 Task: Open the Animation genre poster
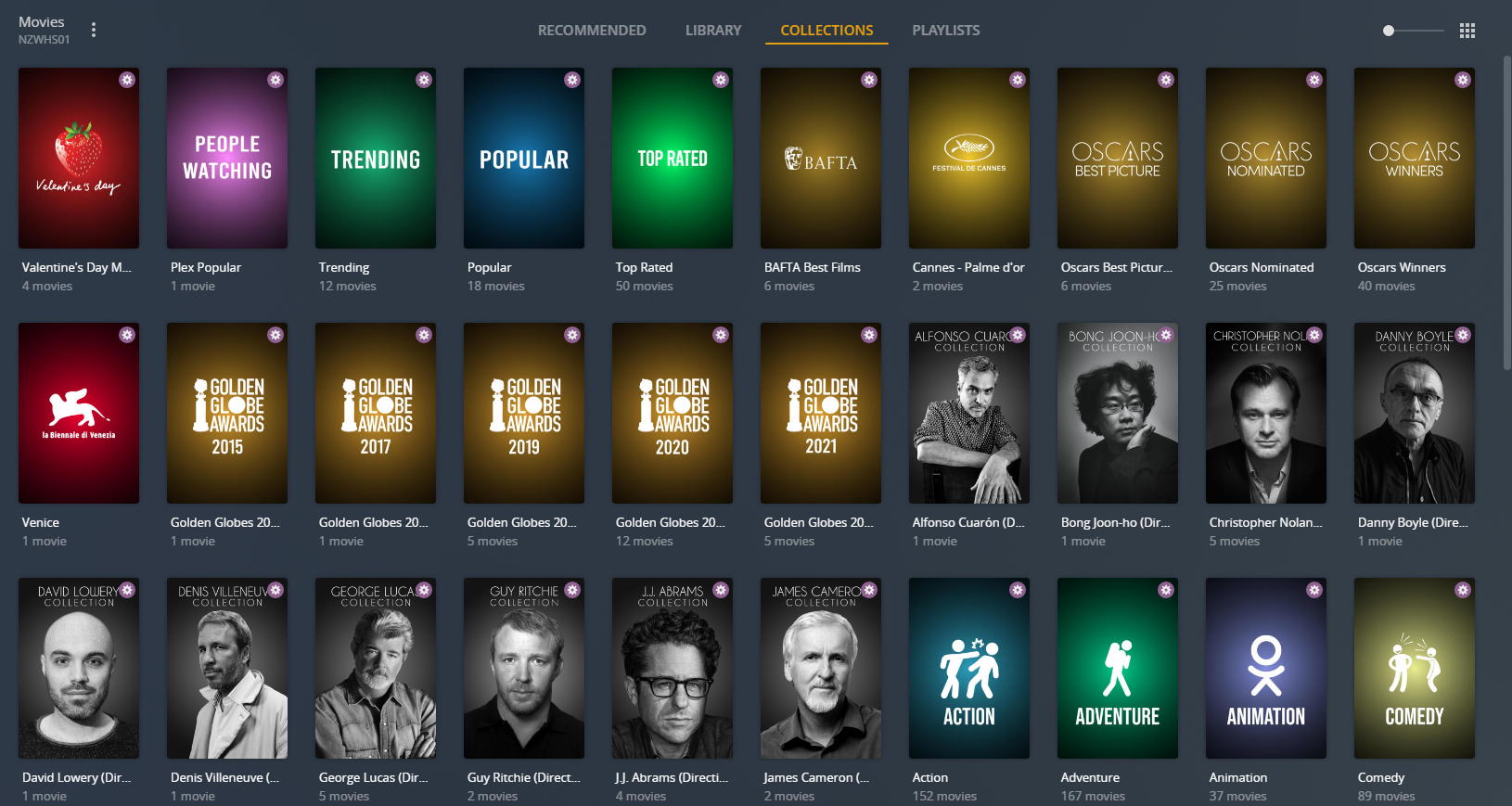click(1266, 668)
